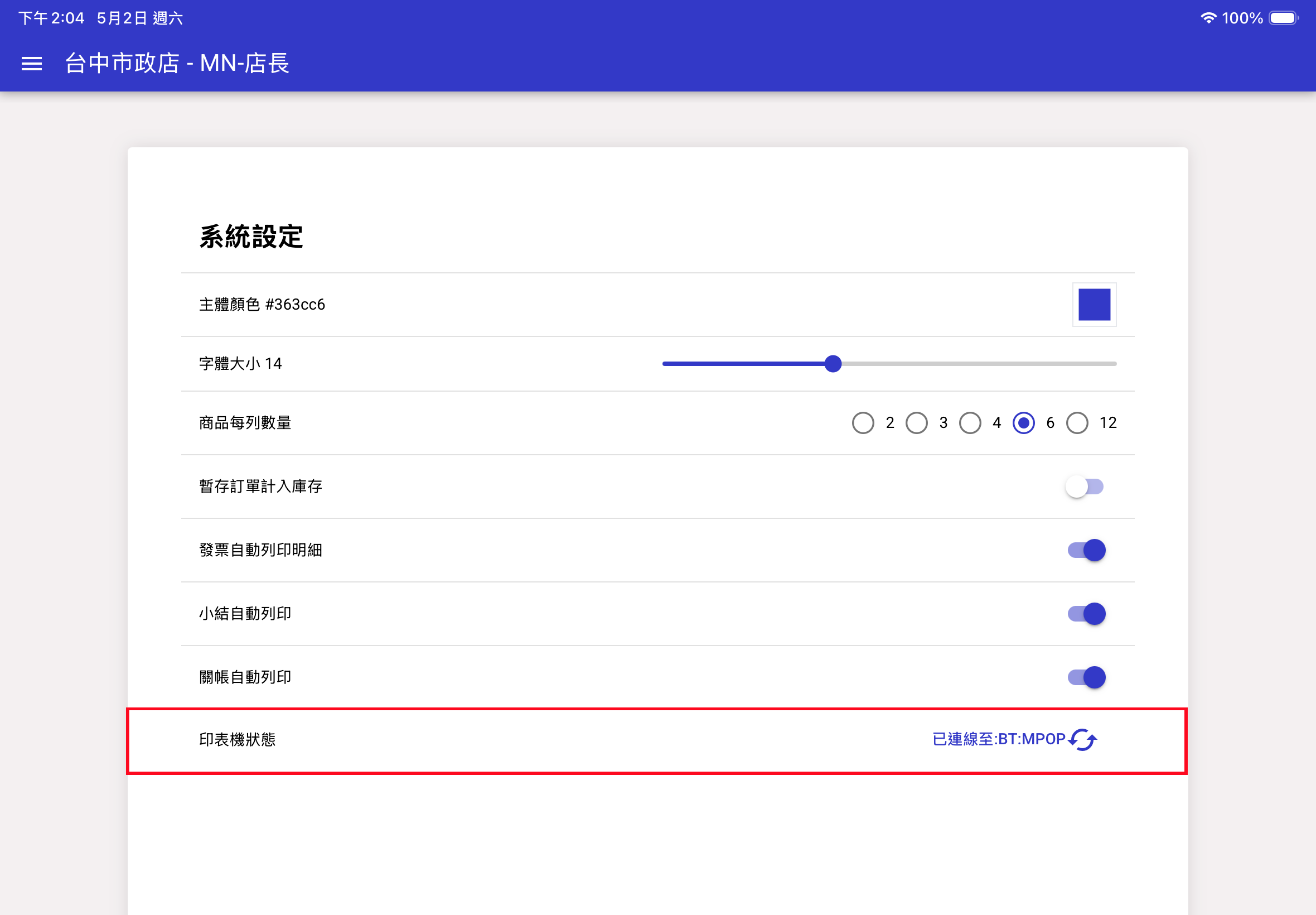Select 4 products per row
The width and height of the screenshot is (1316, 915).
pyautogui.click(x=970, y=423)
